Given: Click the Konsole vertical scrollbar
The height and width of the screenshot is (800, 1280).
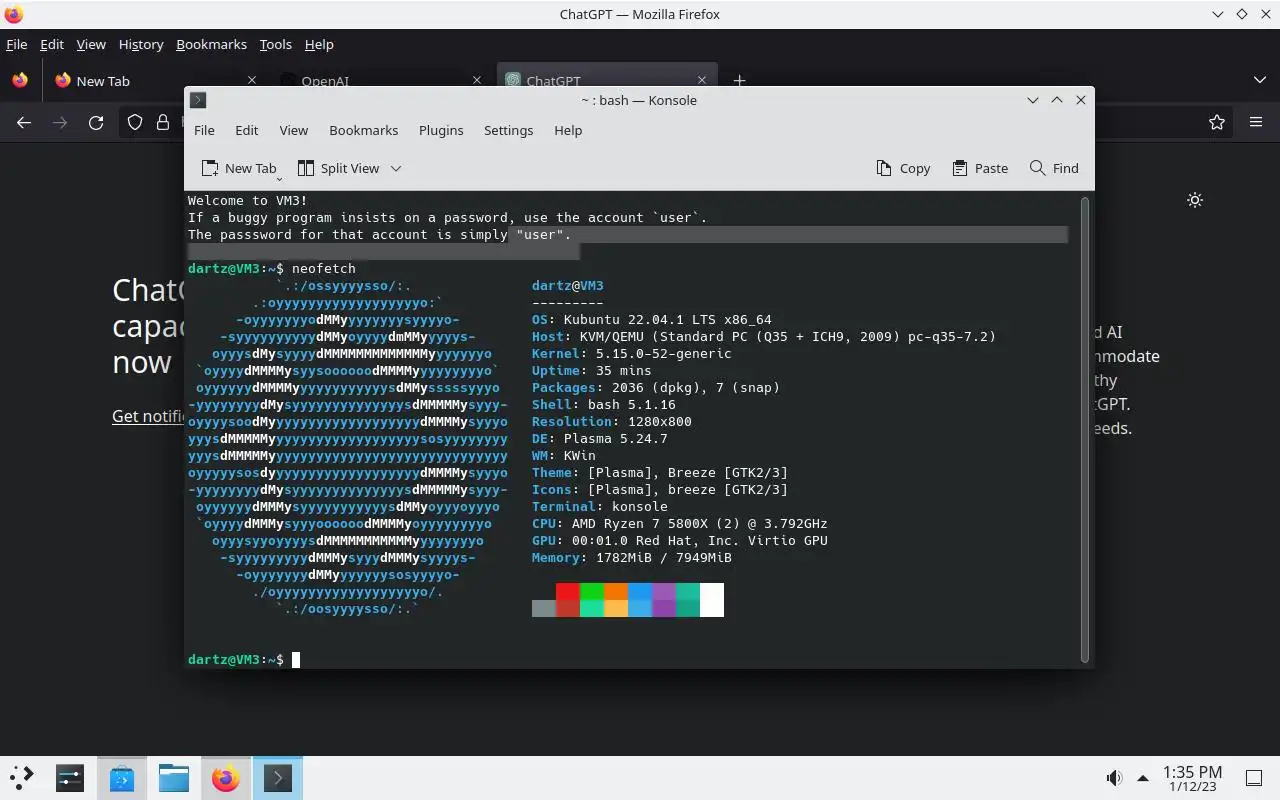Looking at the screenshot, I should pyautogui.click(x=1085, y=428).
